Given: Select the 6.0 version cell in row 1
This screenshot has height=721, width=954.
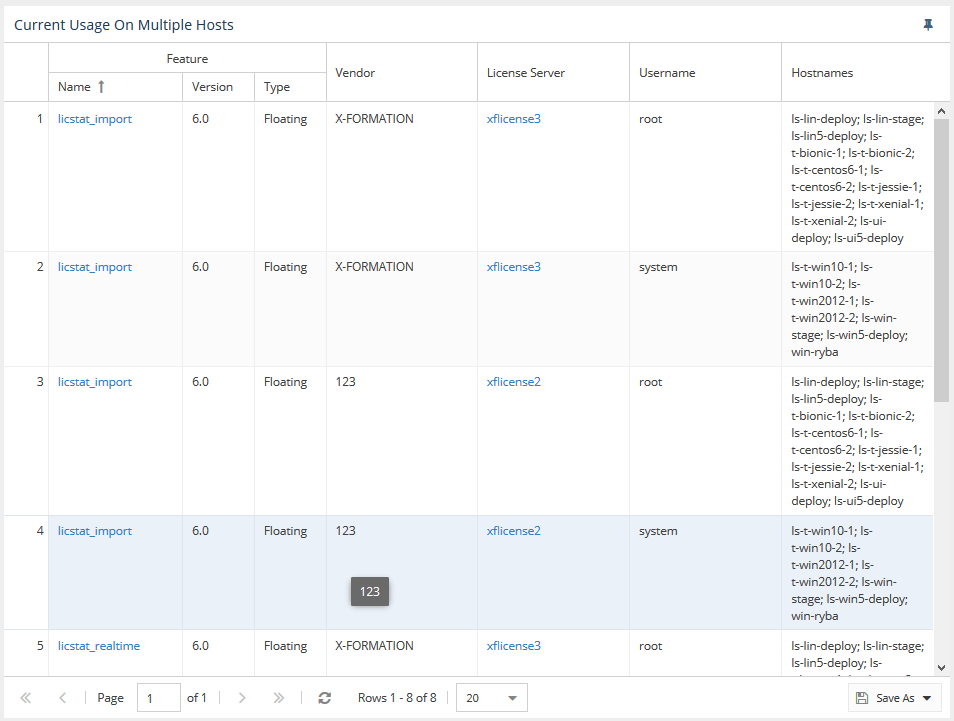Looking at the screenshot, I should (218, 177).
